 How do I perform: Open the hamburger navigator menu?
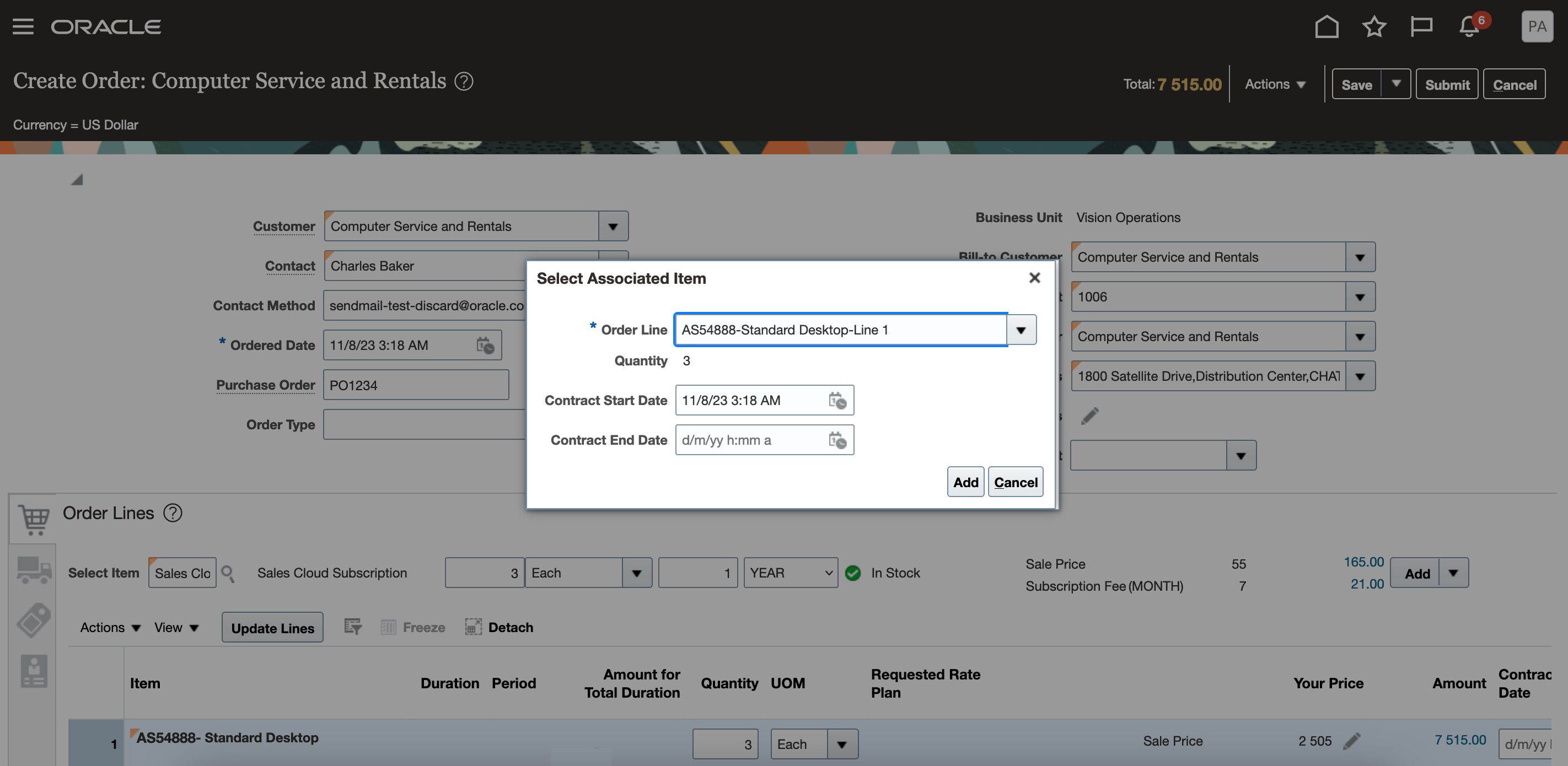(x=23, y=26)
